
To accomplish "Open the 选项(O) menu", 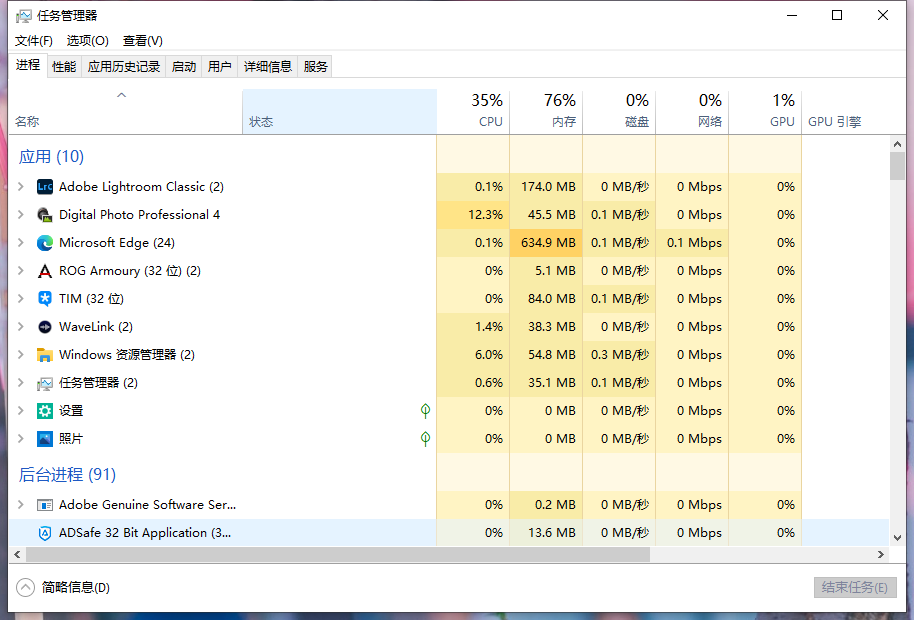I will pyautogui.click(x=87, y=41).
